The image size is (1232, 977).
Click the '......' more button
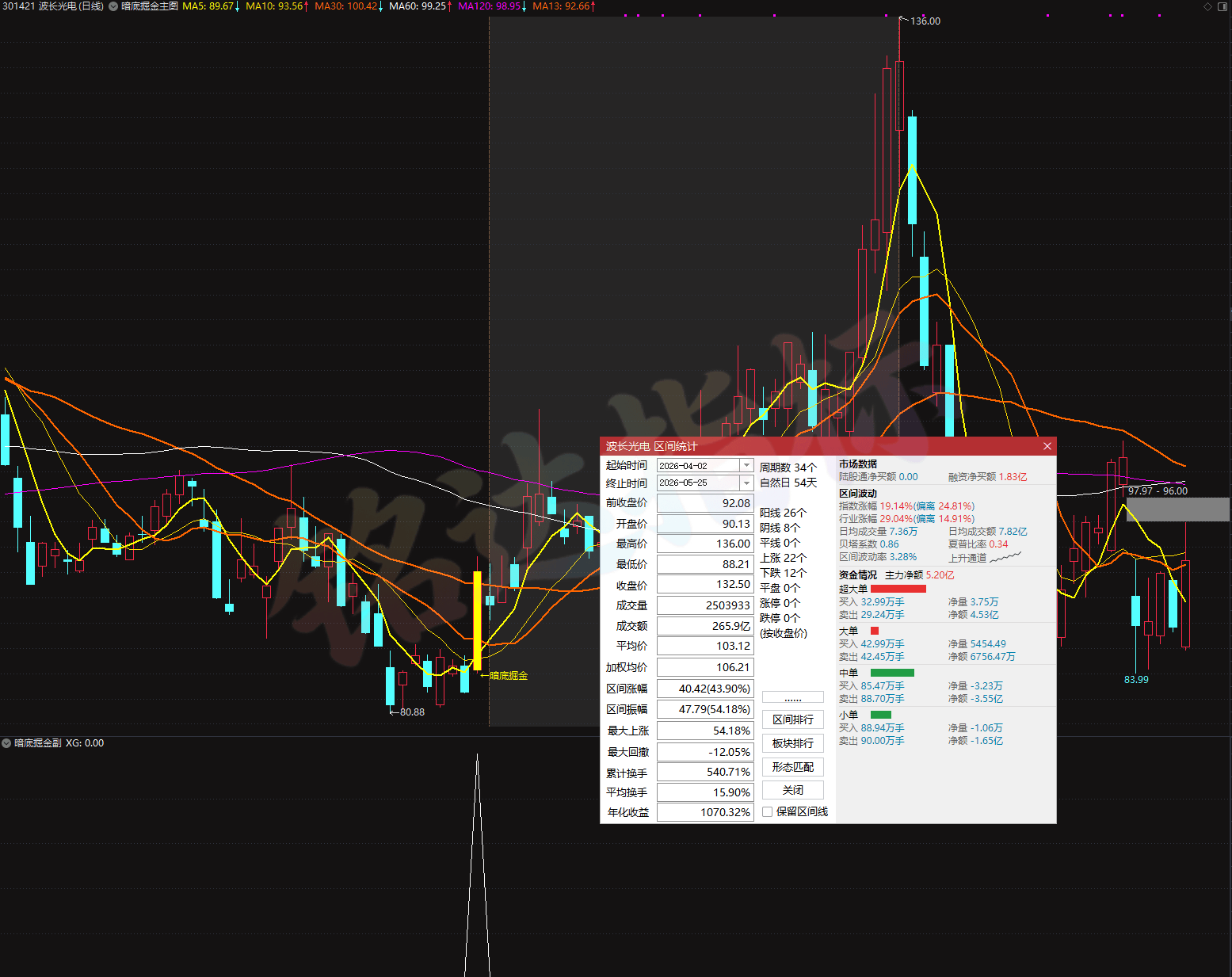click(793, 697)
